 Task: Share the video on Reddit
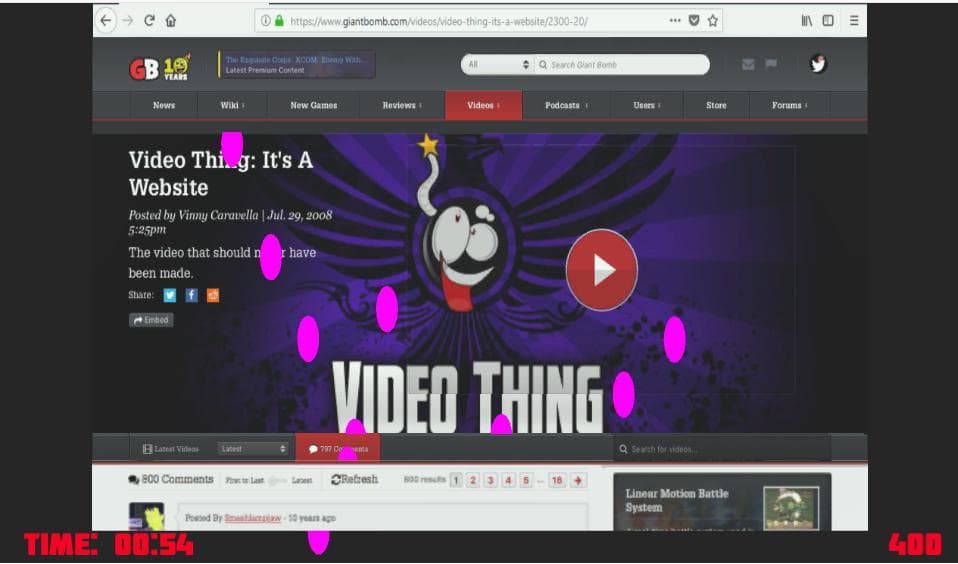pyautogui.click(x=213, y=295)
